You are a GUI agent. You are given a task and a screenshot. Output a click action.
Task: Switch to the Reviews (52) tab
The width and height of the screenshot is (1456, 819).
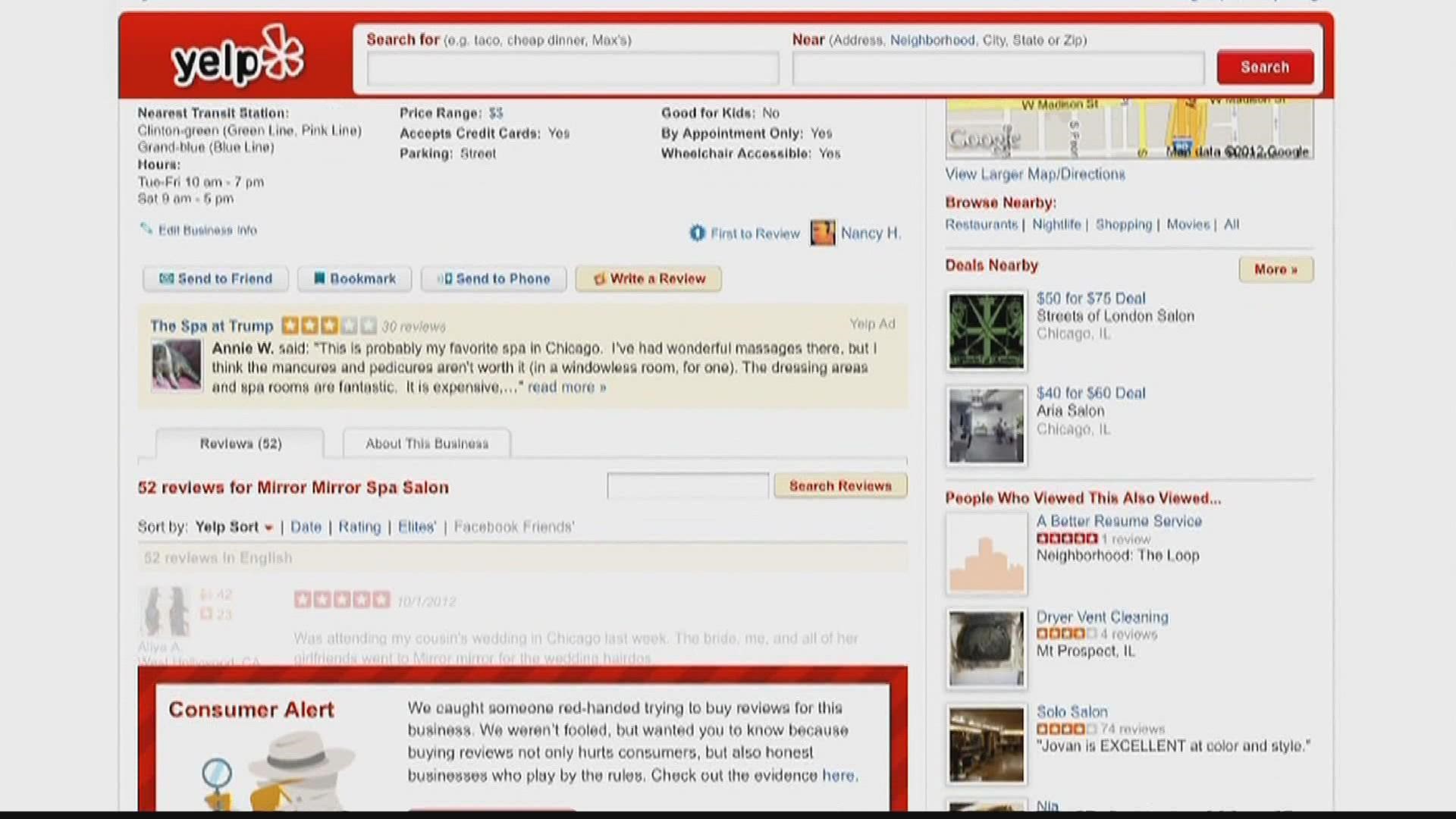coord(240,444)
